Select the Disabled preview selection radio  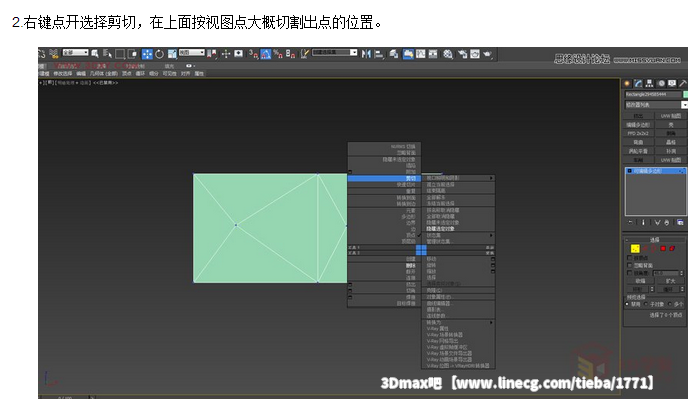click(x=627, y=304)
